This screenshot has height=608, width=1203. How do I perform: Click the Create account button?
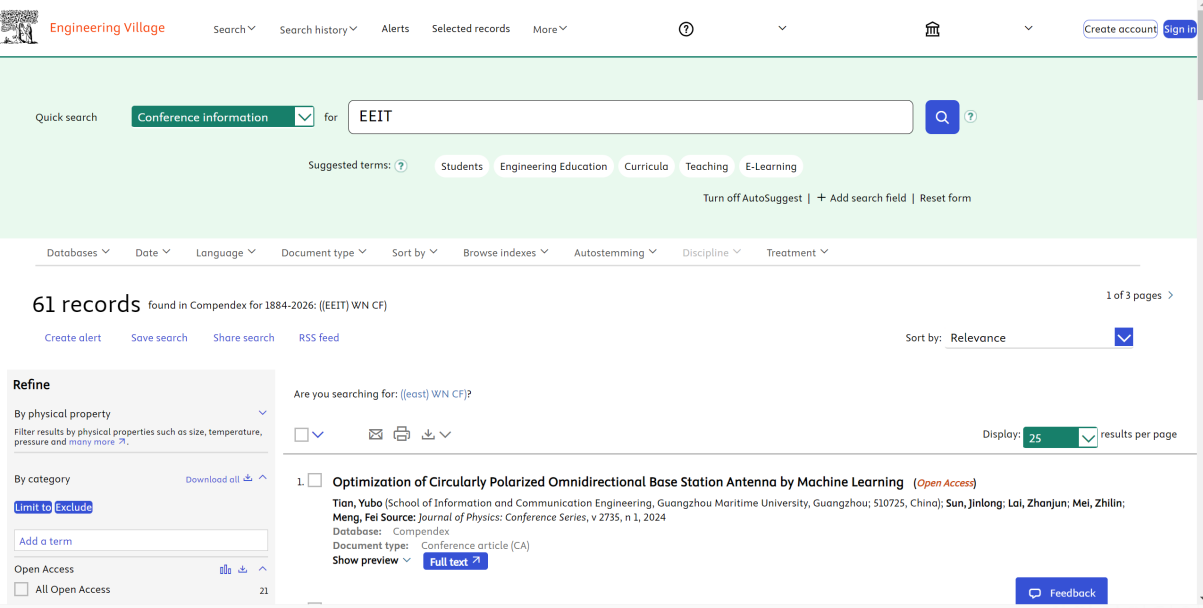pos(1120,29)
